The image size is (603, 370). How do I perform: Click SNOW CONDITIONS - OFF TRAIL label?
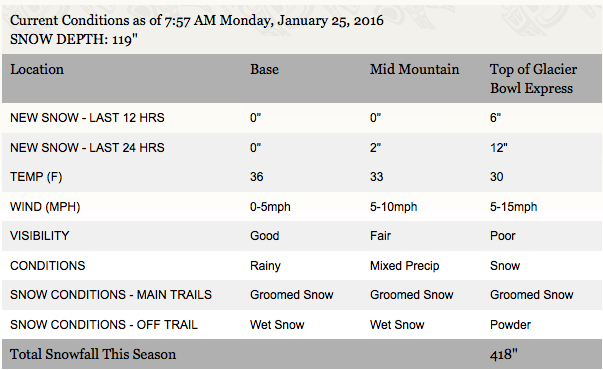[104, 325]
